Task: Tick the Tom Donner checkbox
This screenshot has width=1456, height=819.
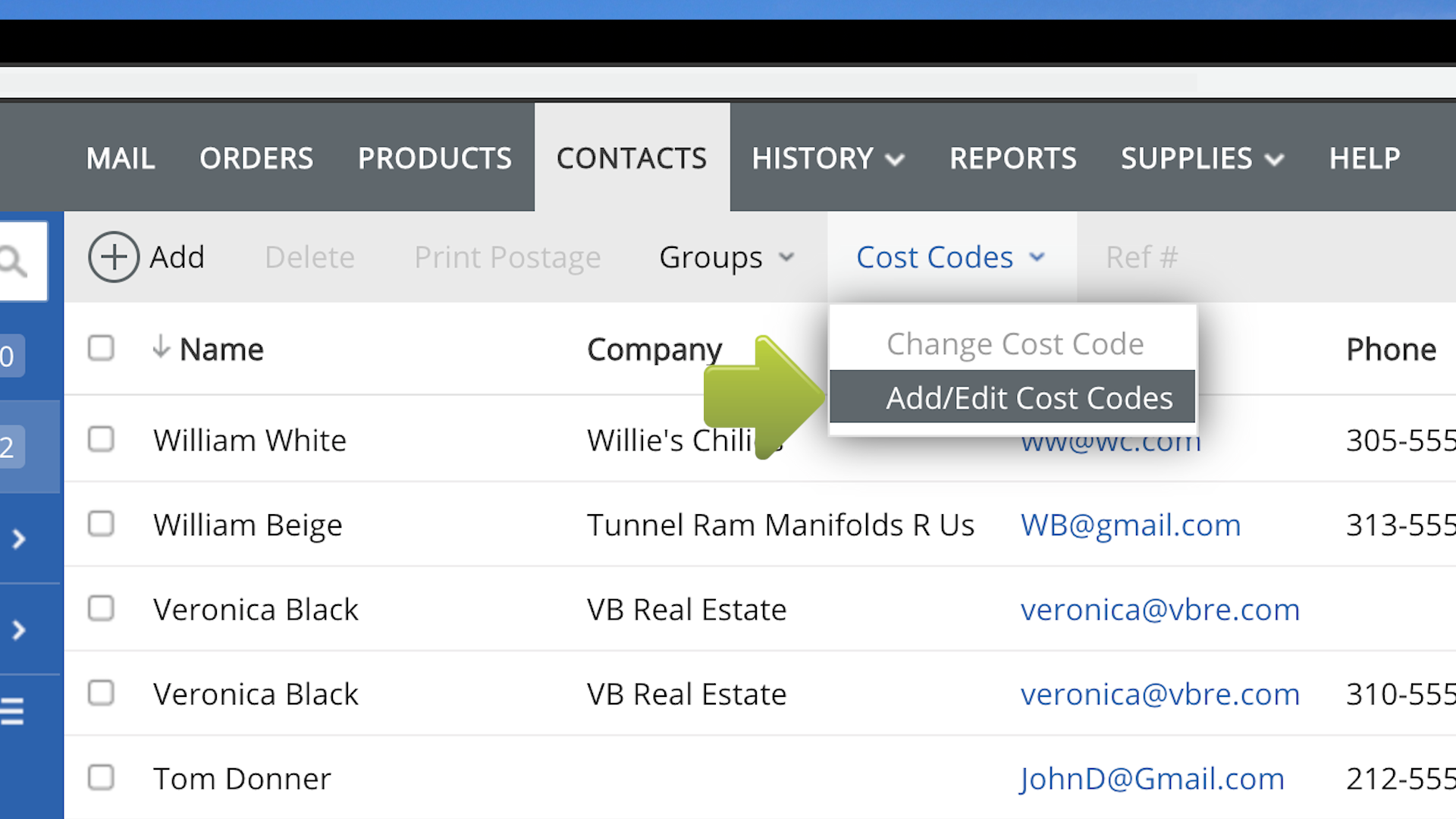Action: pyautogui.click(x=101, y=777)
